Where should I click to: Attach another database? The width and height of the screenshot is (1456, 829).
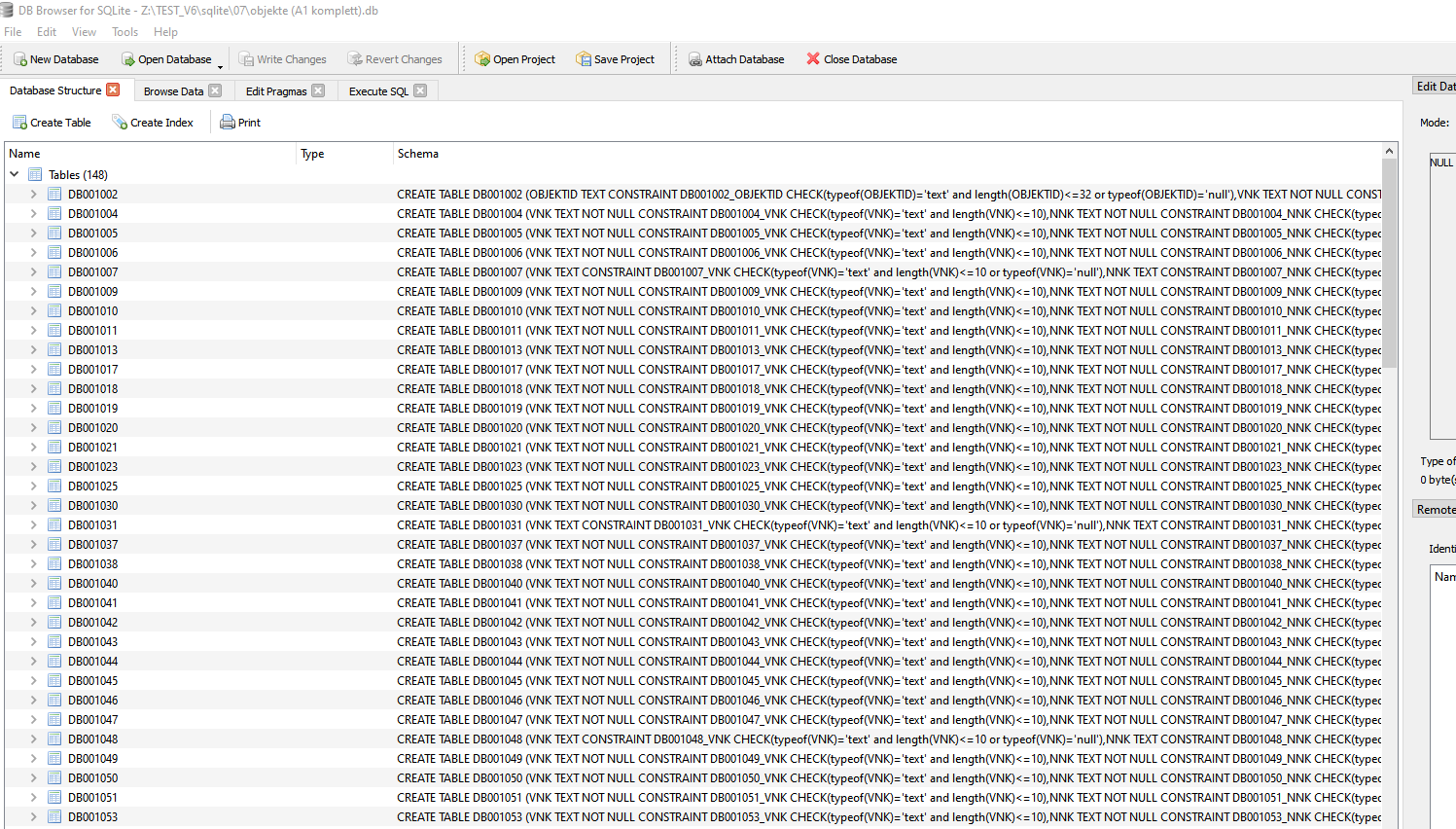click(x=736, y=59)
